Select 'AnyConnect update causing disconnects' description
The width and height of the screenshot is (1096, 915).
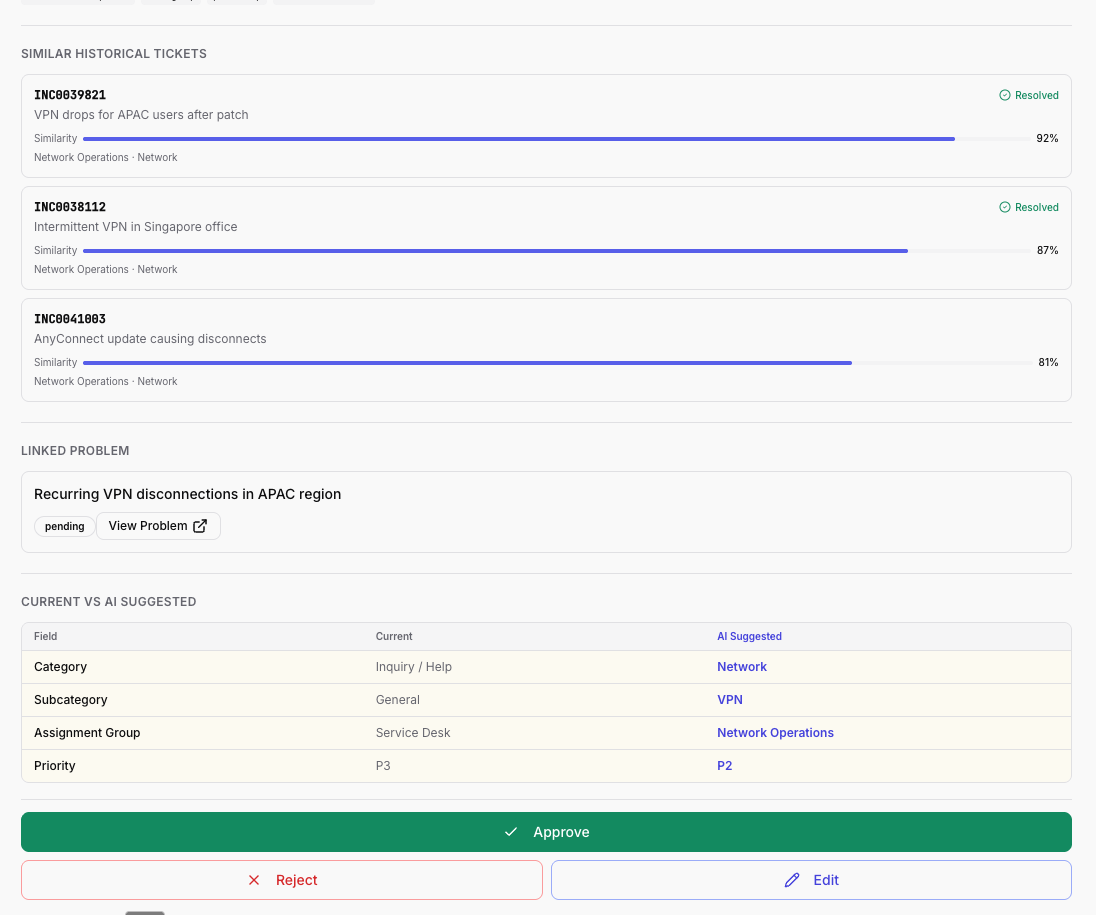click(150, 338)
